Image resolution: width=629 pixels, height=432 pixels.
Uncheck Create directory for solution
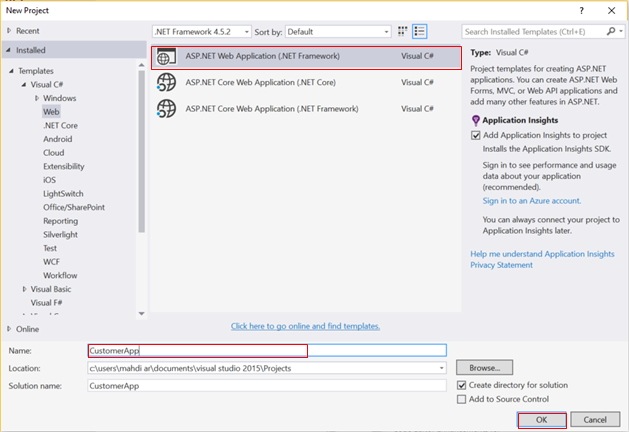coord(462,385)
